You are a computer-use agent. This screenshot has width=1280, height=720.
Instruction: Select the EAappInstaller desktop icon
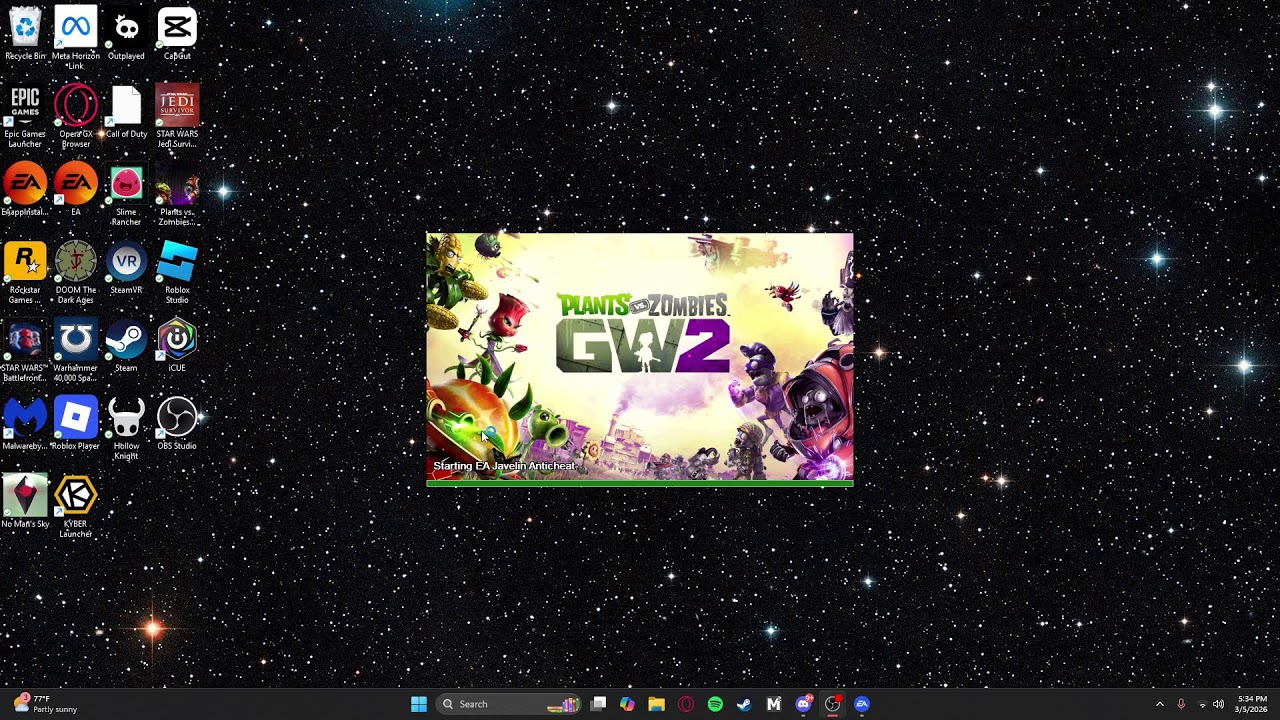pos(25,190)
